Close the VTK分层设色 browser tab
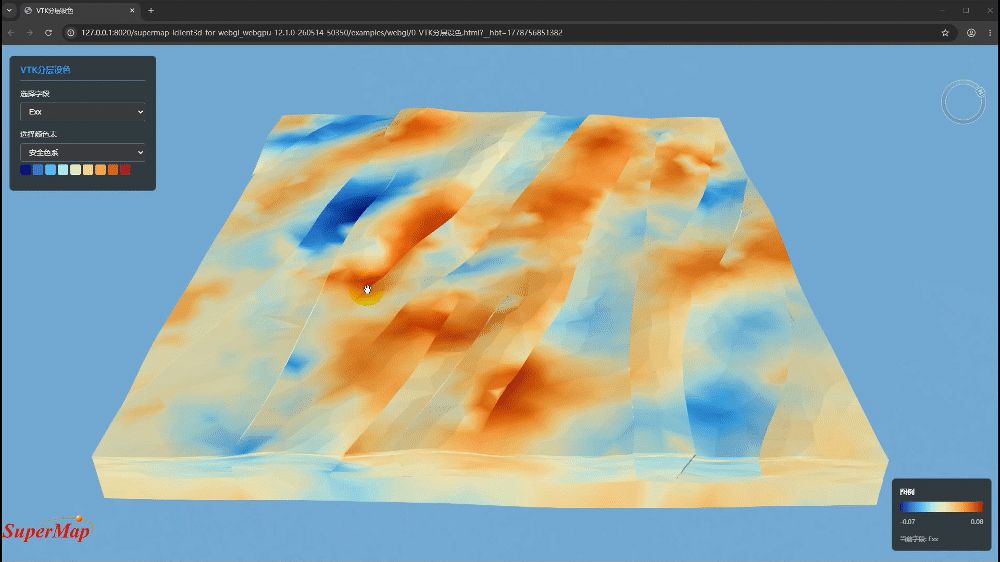Viewport: 1000px width, 562px height. [x=132, y=10]
